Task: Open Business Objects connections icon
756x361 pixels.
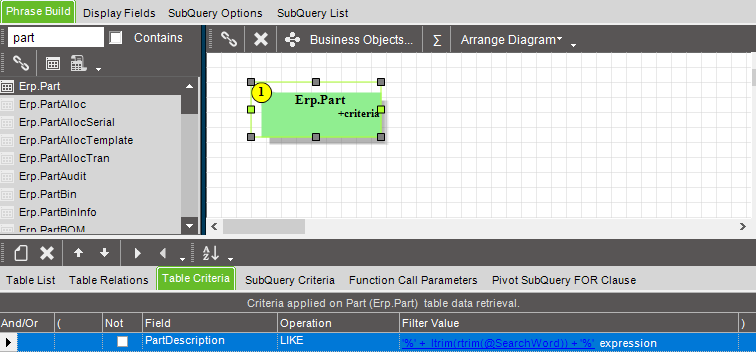Action: coord(293,40)
